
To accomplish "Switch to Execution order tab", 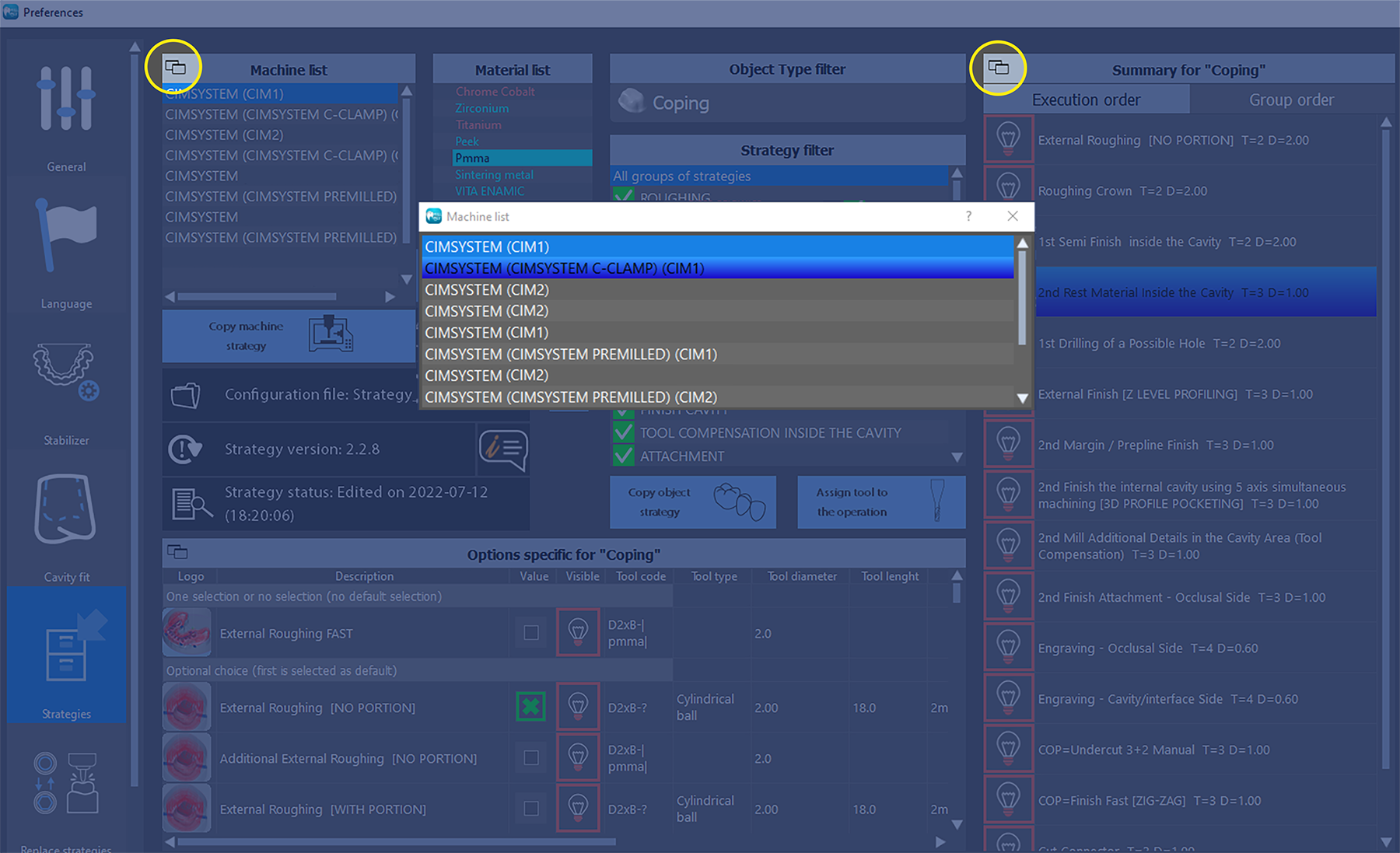I will (x=1086, y=100).
